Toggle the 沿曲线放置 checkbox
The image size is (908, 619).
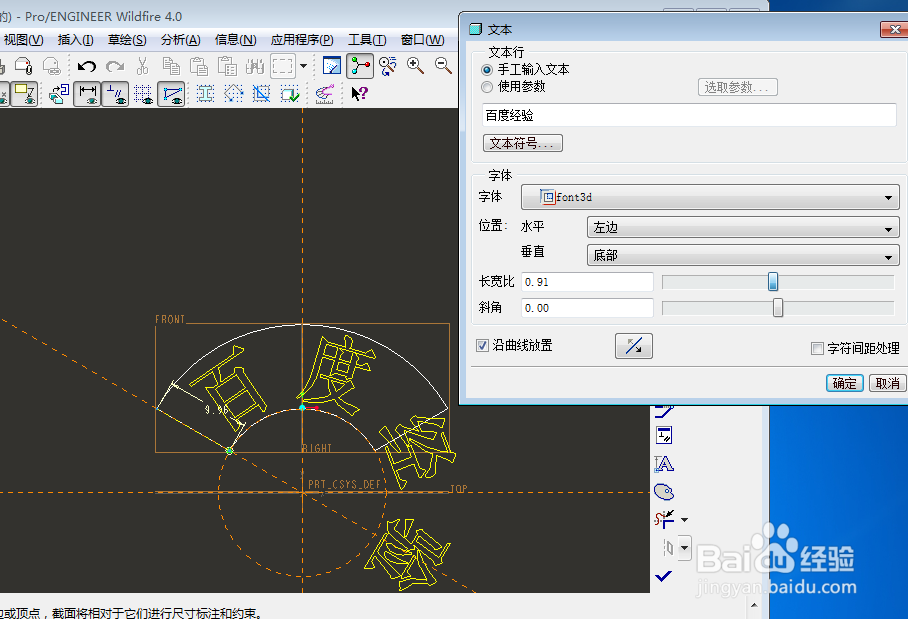(x=482, y=346)
